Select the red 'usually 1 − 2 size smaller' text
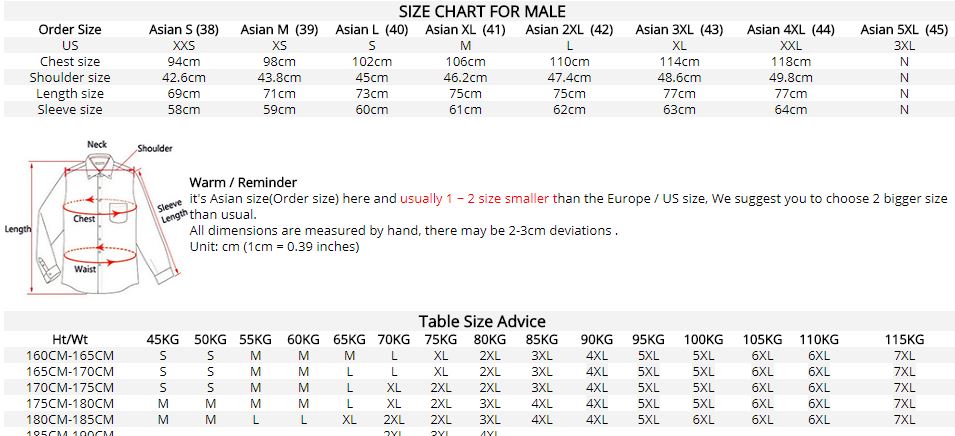The image size is (955, 436). point(474,199)
